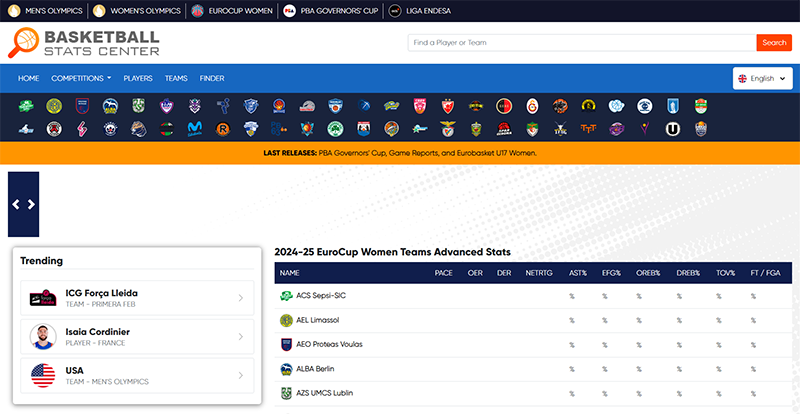The image size is (800, 414).
Task: Open ALBA Berlin logo in team strip
Action: [x=110, y=106]
